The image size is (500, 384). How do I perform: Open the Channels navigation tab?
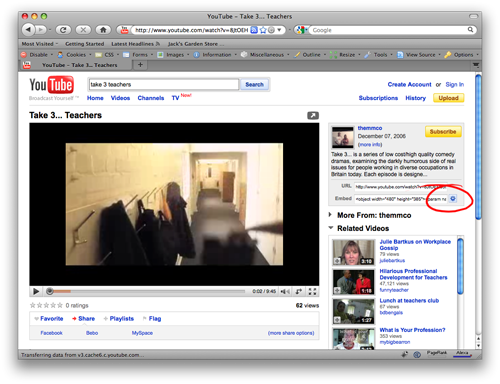point(151,98)
